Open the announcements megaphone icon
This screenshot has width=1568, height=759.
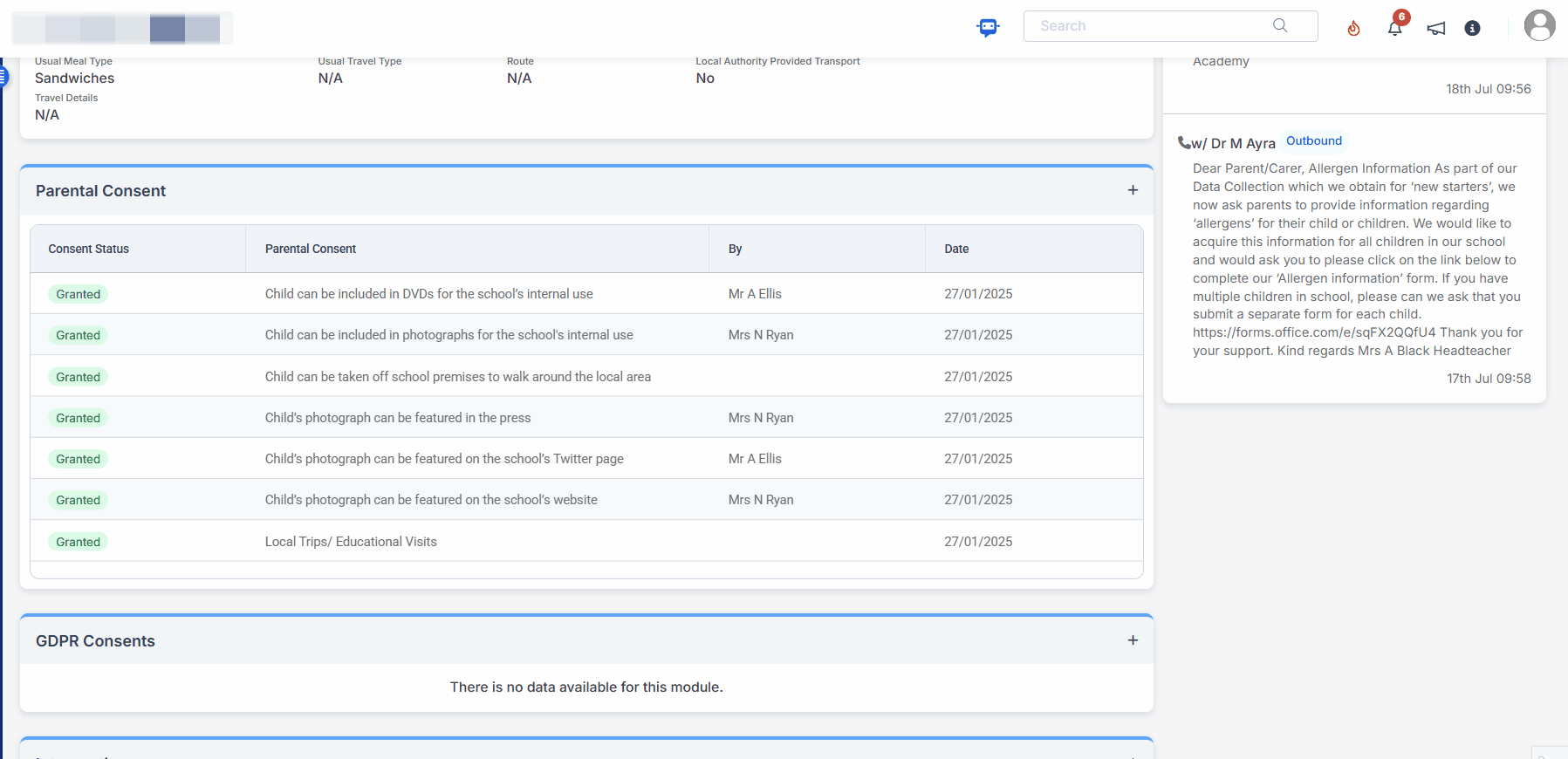(x=1436, y=29)
